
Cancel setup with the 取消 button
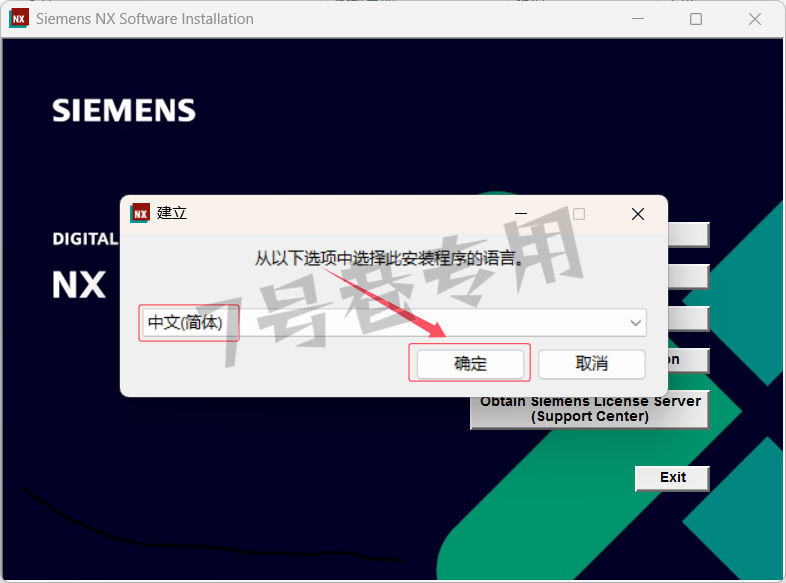pyautogui.click(x=592, y=363)
